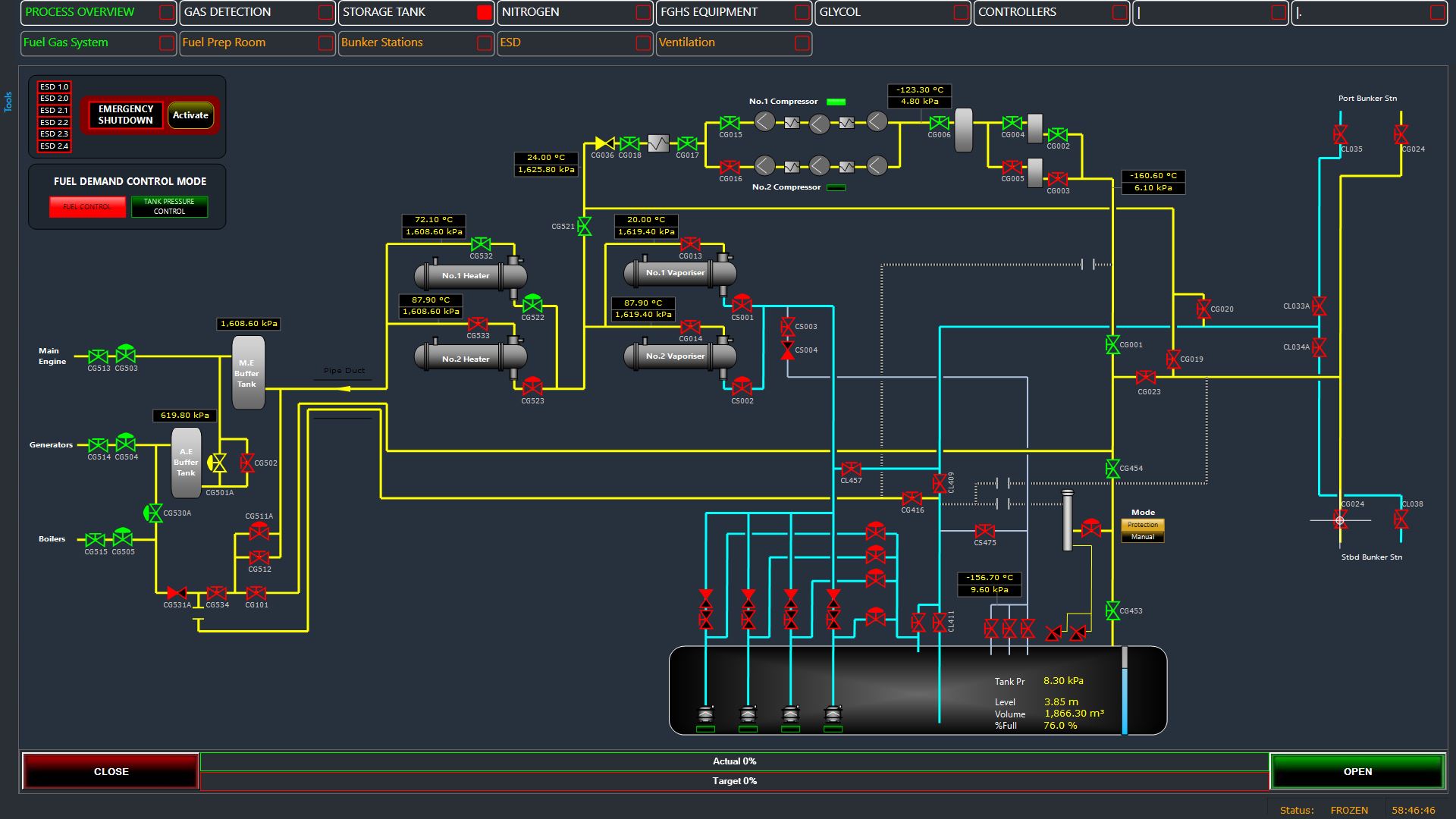Select the M.E Buffer Tank
The image size is (1456, 819).
247,372
